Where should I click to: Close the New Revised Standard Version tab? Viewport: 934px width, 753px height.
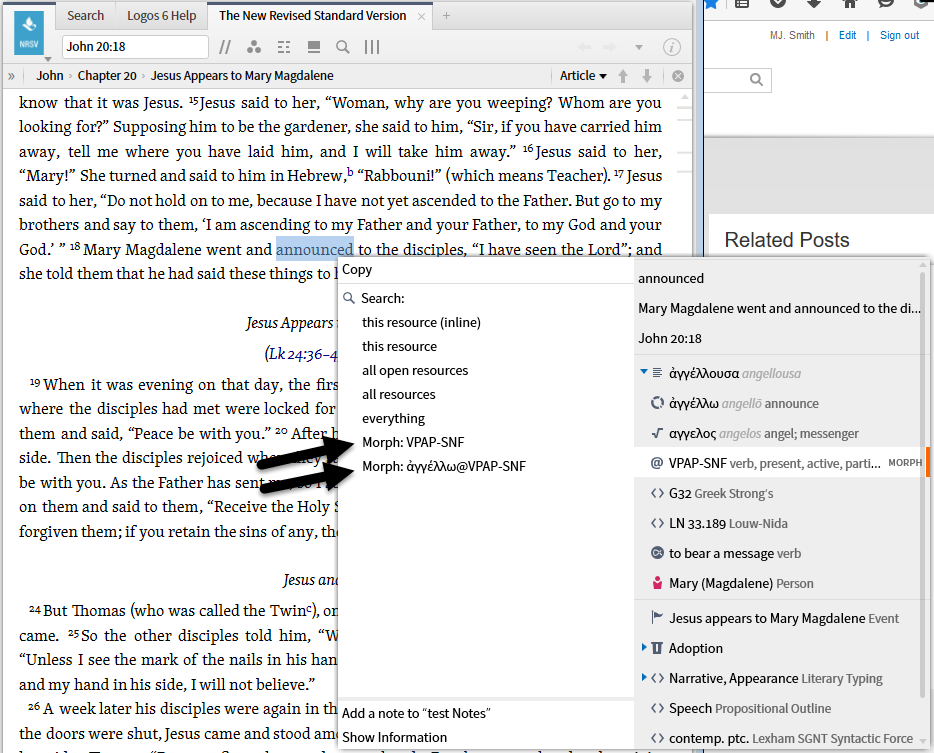click(x=421, y=17)
